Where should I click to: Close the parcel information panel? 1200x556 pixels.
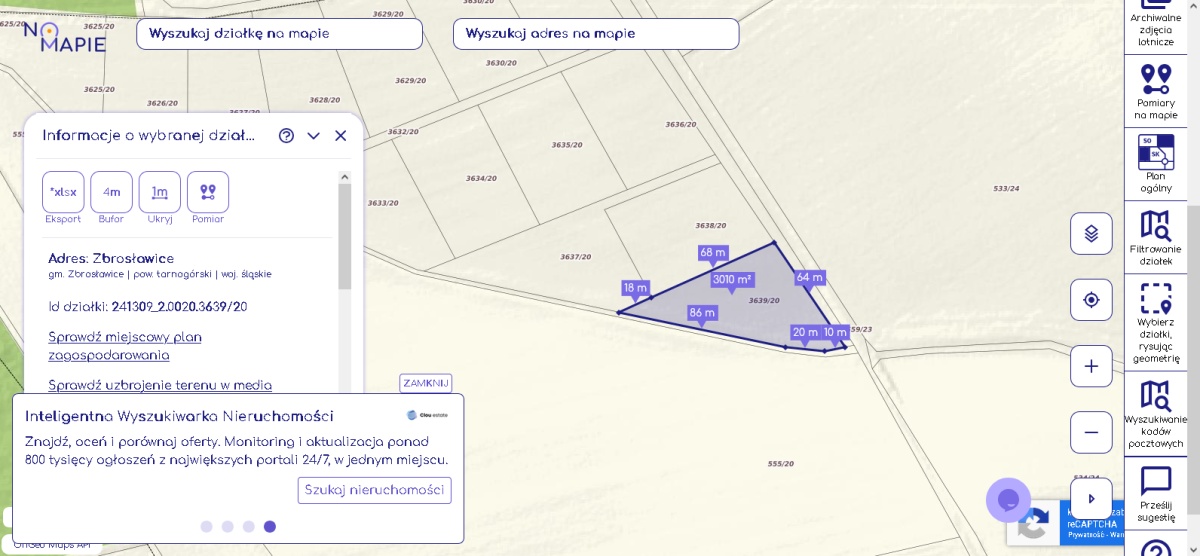[340, 136]
